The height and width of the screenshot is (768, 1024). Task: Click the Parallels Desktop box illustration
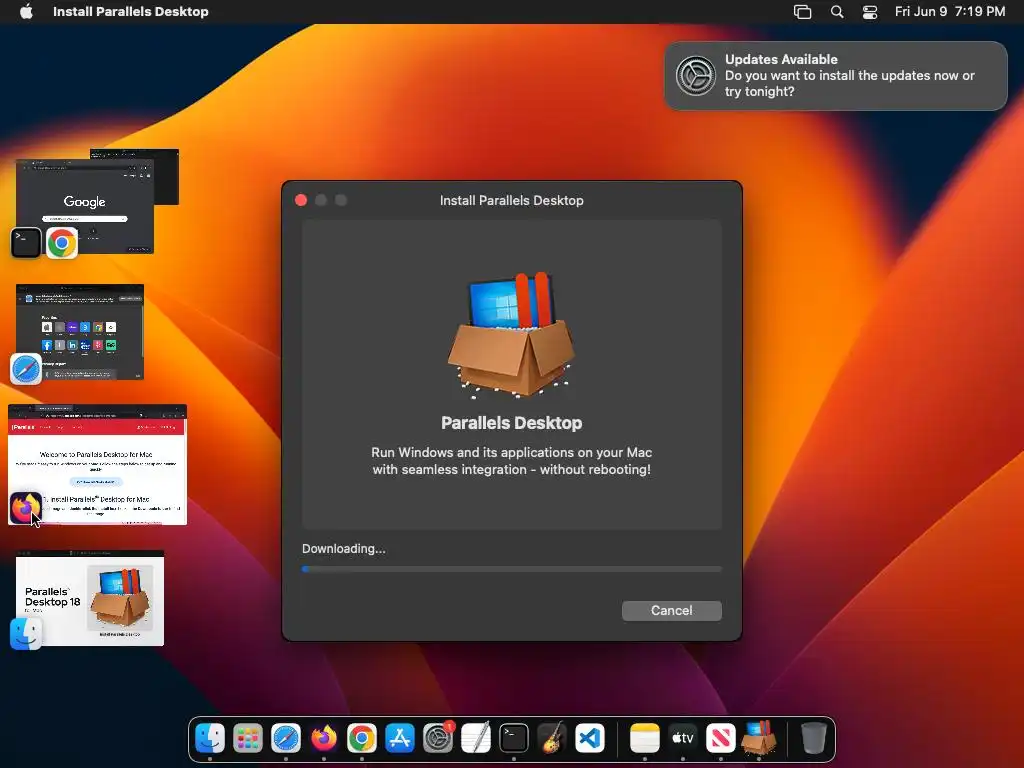511,334
